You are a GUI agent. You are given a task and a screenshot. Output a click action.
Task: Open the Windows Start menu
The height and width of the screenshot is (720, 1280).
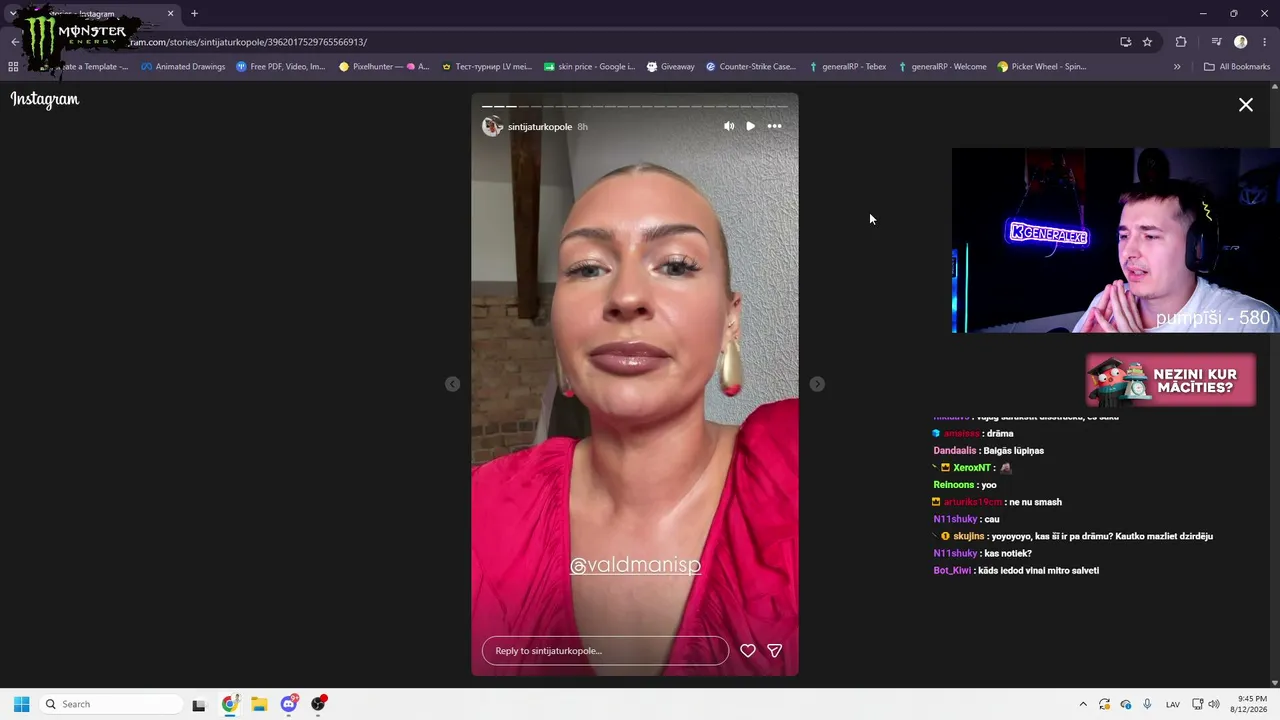[x=21, y=704]
